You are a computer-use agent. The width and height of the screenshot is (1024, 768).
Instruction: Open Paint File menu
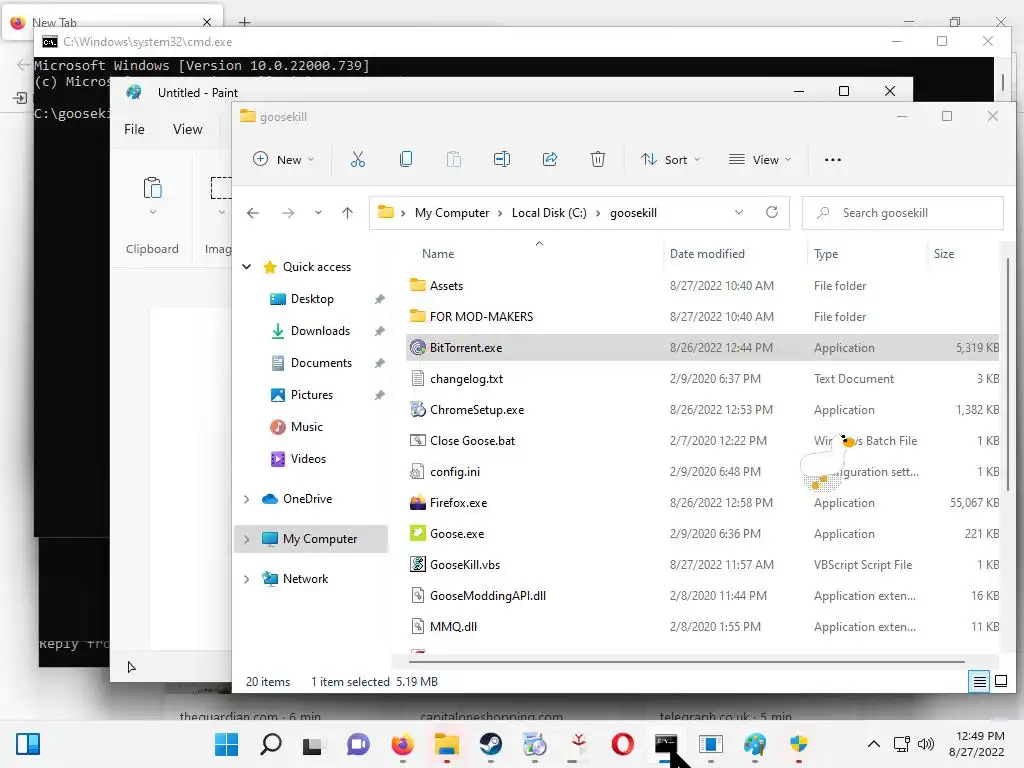(135, 129)
